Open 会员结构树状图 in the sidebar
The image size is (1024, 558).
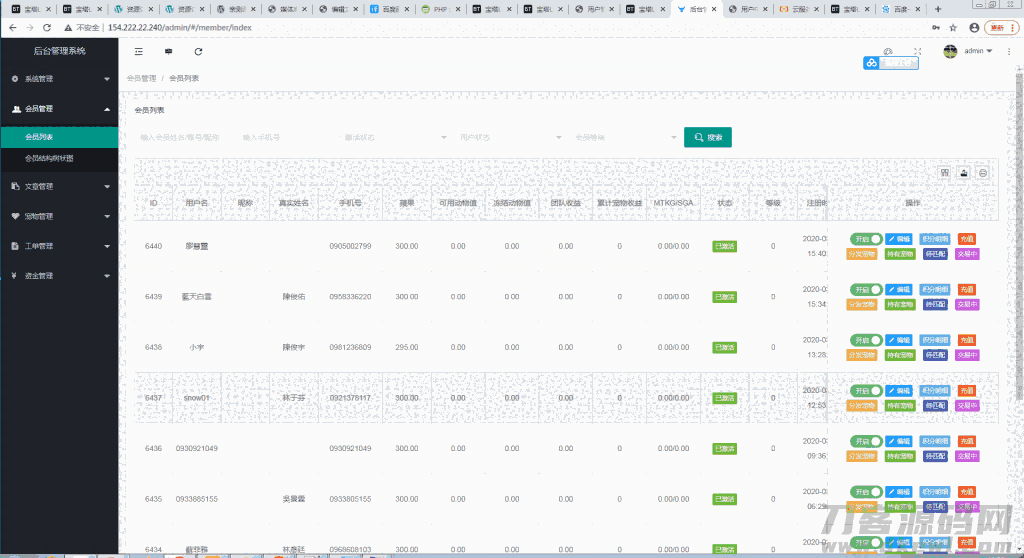pyautogui.click(x=59, y=158)
